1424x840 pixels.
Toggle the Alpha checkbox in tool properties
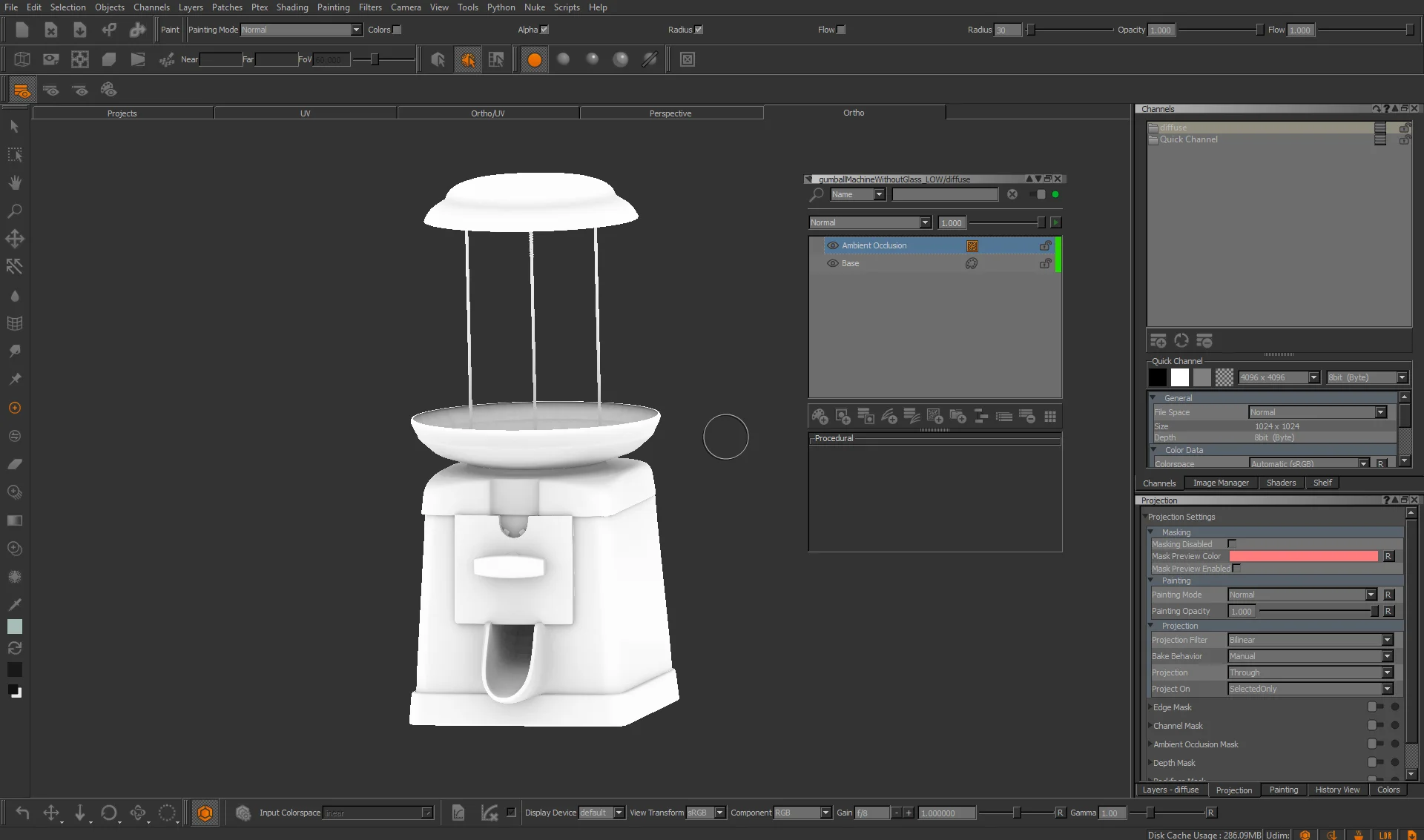tap(544, 30)
